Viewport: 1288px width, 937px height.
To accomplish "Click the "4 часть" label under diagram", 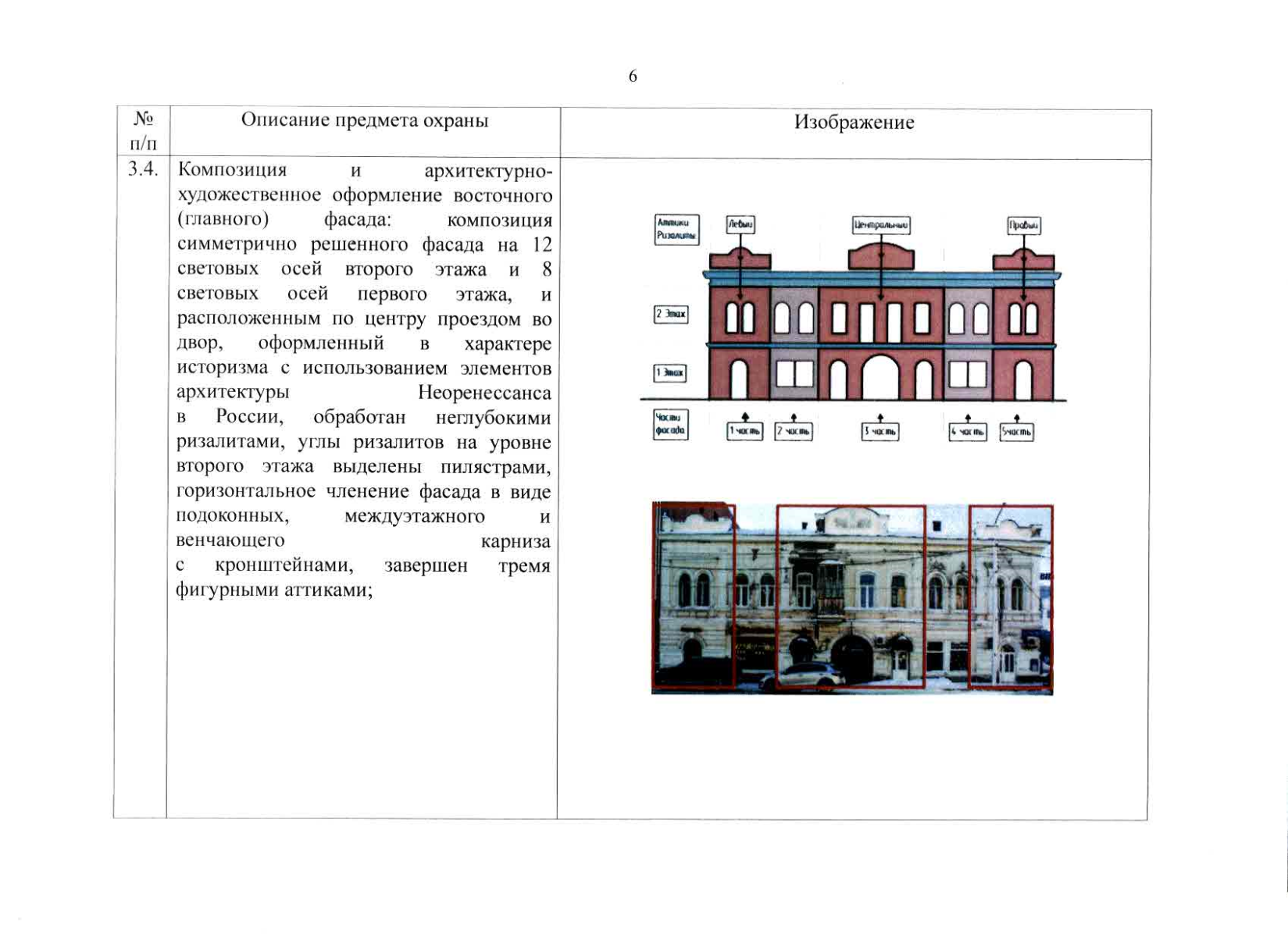I will tap(968, 432).
